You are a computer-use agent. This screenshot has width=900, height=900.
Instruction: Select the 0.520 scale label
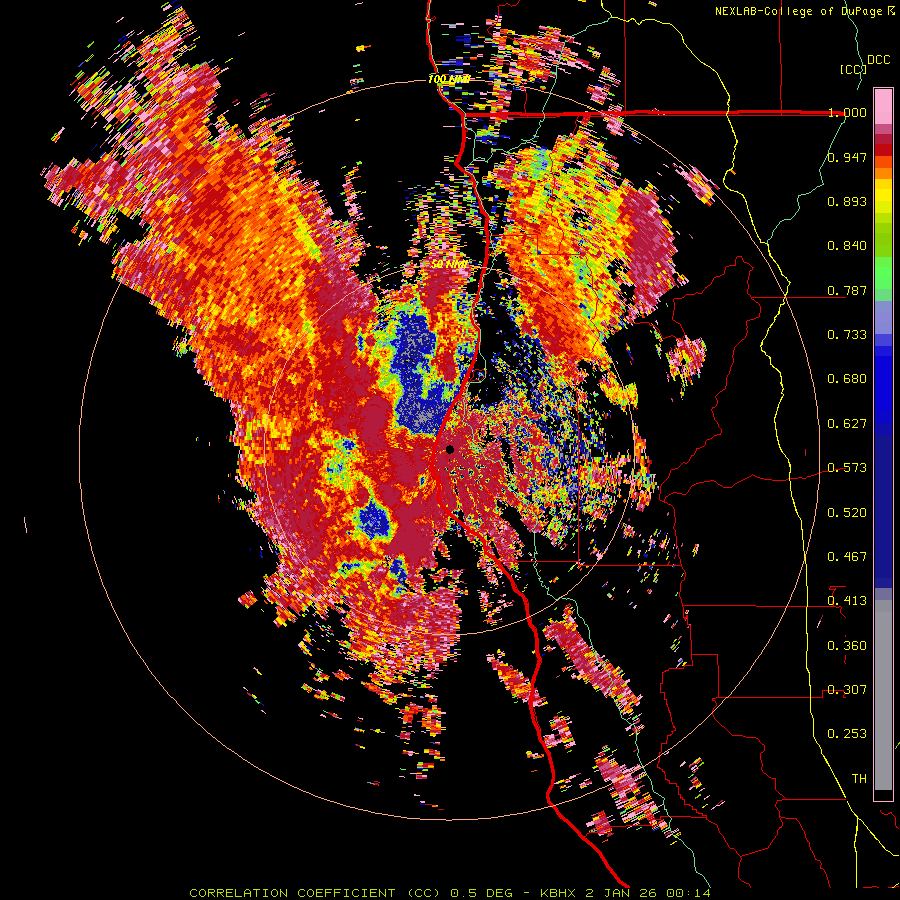847,513
